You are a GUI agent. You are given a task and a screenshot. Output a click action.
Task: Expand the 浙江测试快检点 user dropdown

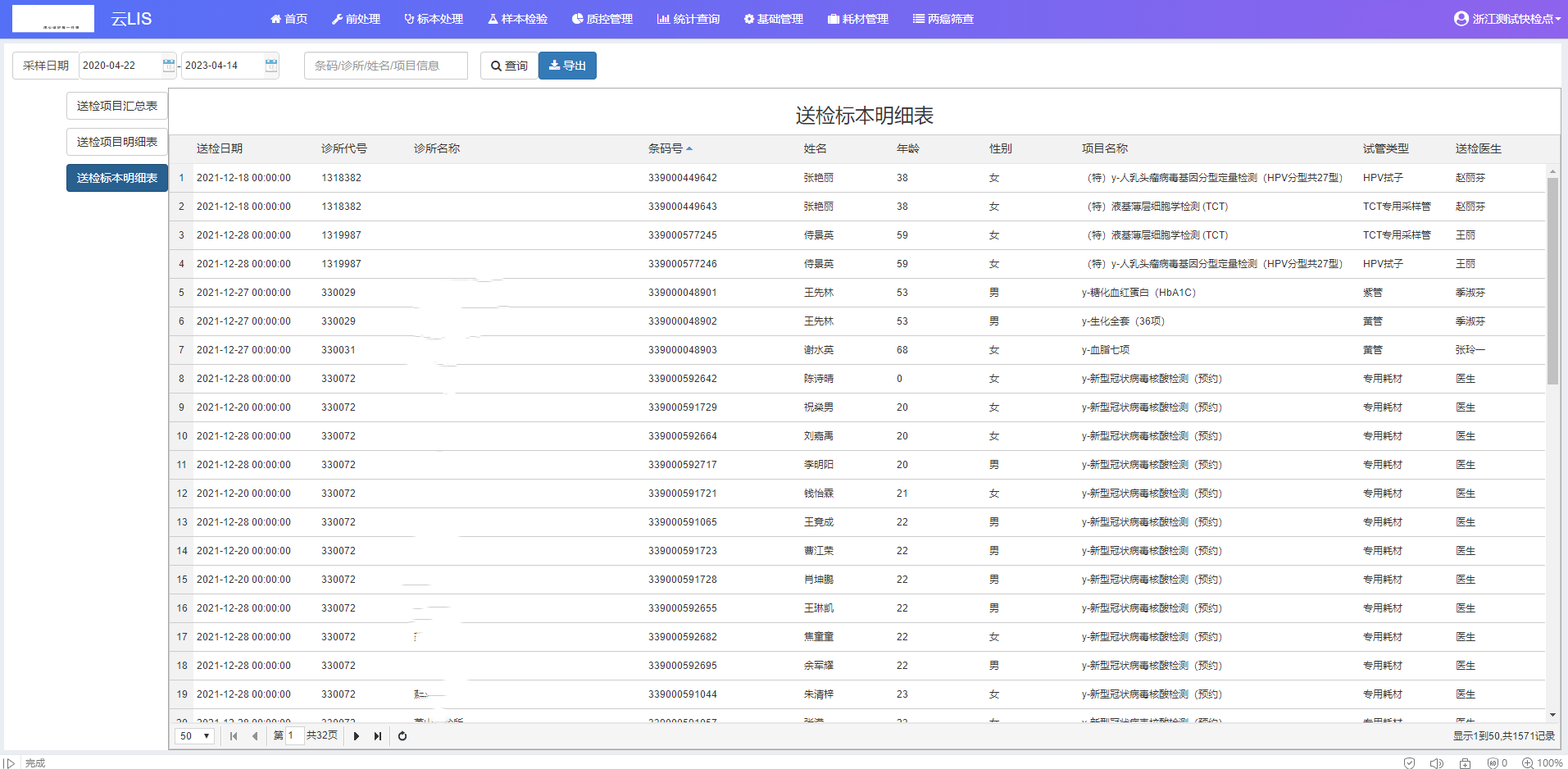pos(1507,19)
